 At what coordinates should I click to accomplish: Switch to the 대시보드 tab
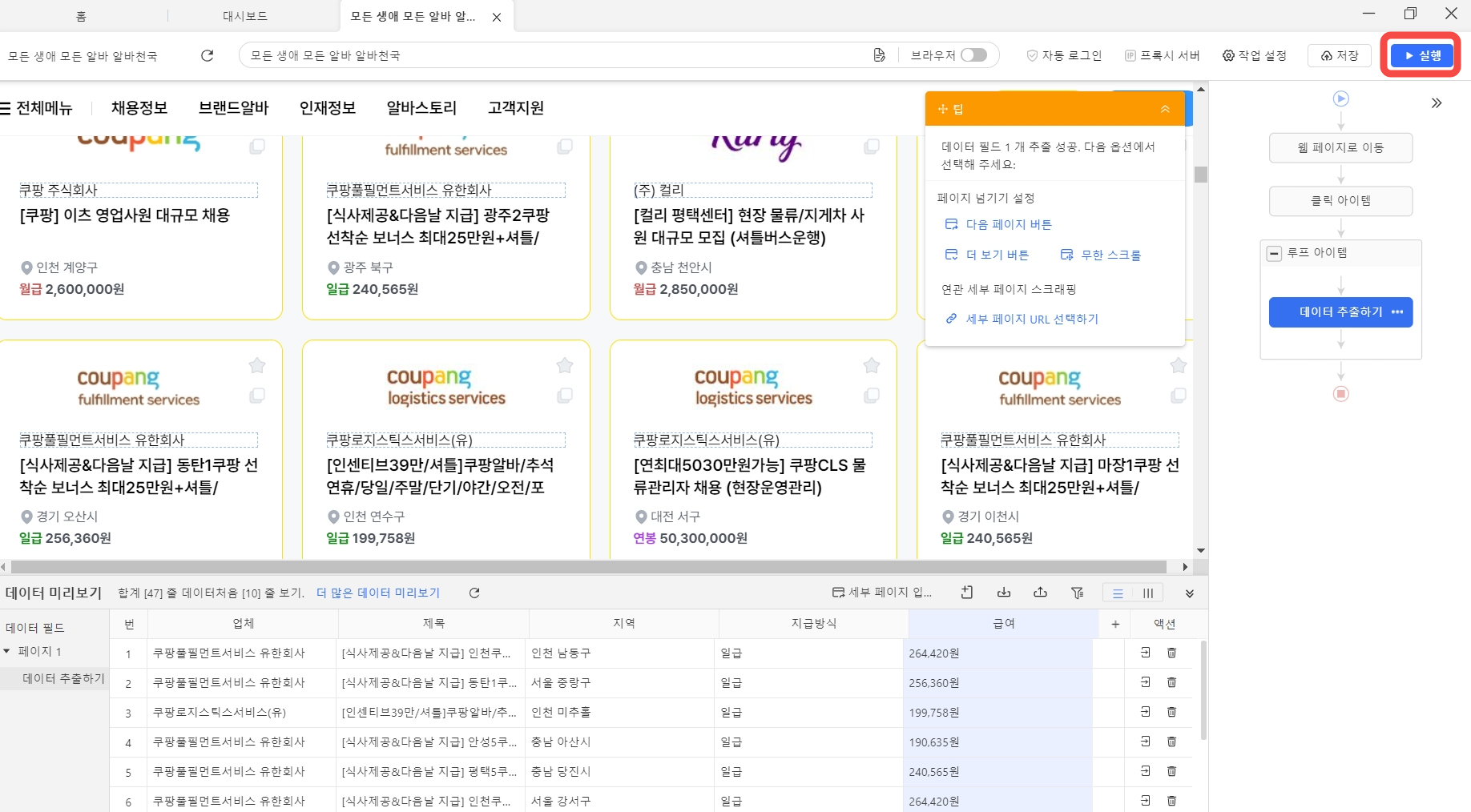(245, 16)
